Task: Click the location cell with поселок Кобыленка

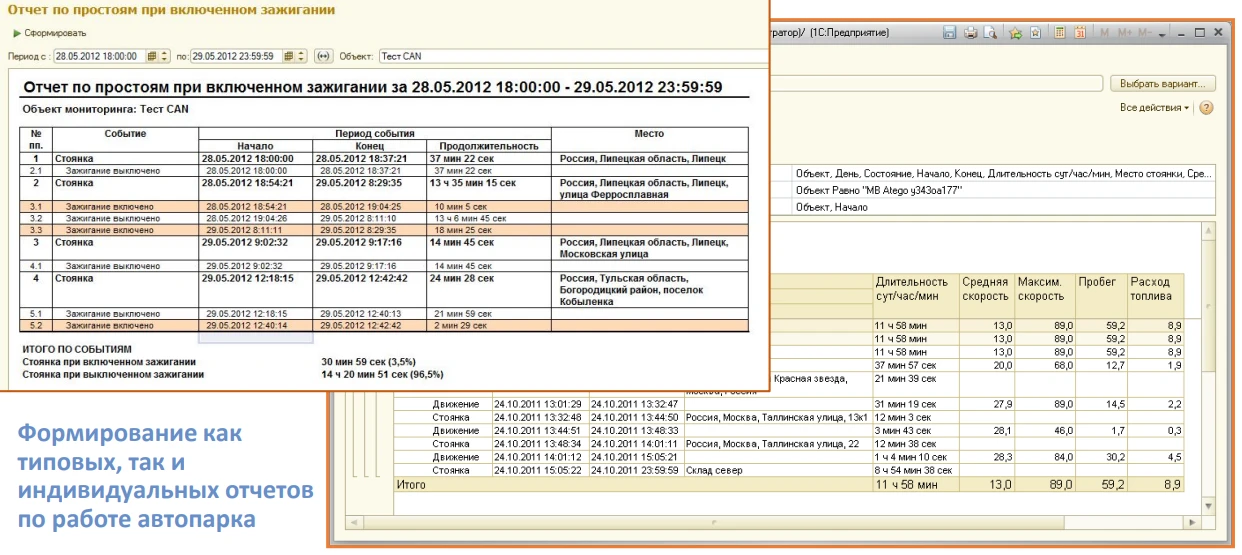Action: pyautogui.click(x=650, y=290)
